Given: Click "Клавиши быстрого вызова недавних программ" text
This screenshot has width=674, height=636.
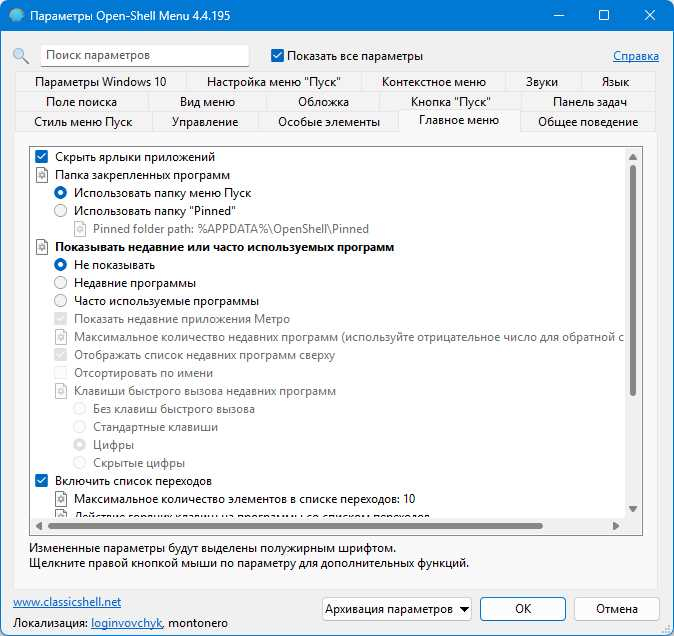Looking at the screenshot, I should pyautogui.click(x=205, y=391).
